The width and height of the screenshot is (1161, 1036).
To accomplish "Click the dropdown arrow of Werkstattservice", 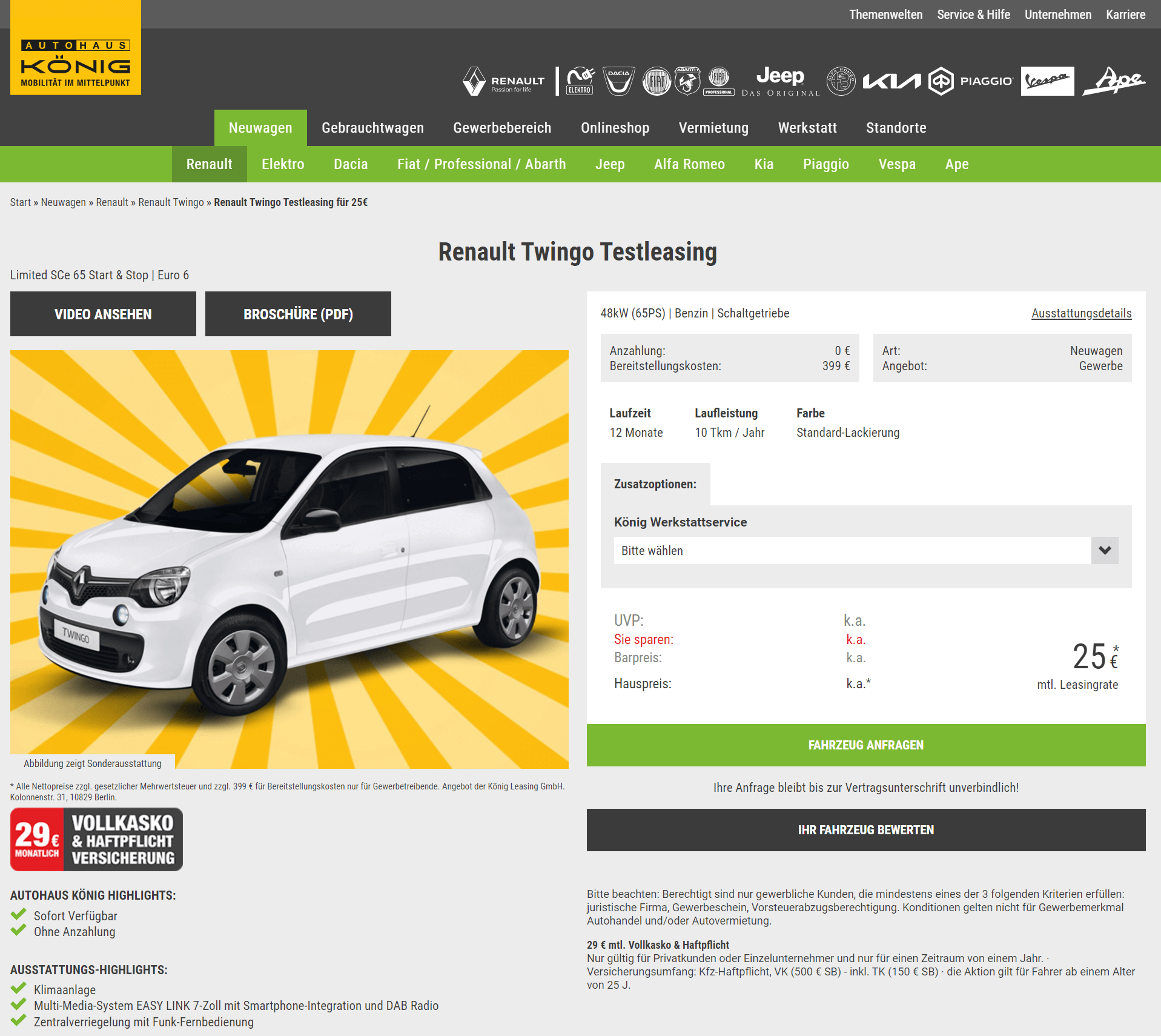I will coord(1105,550).
